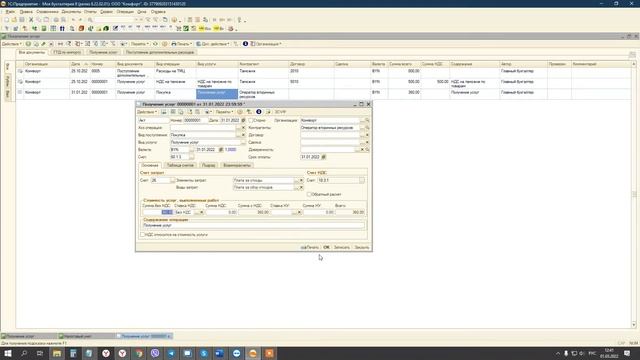Screen dimensions: 640x360
Task: Click the Сумма без НДС input cell
Action: tap(158, 212)
